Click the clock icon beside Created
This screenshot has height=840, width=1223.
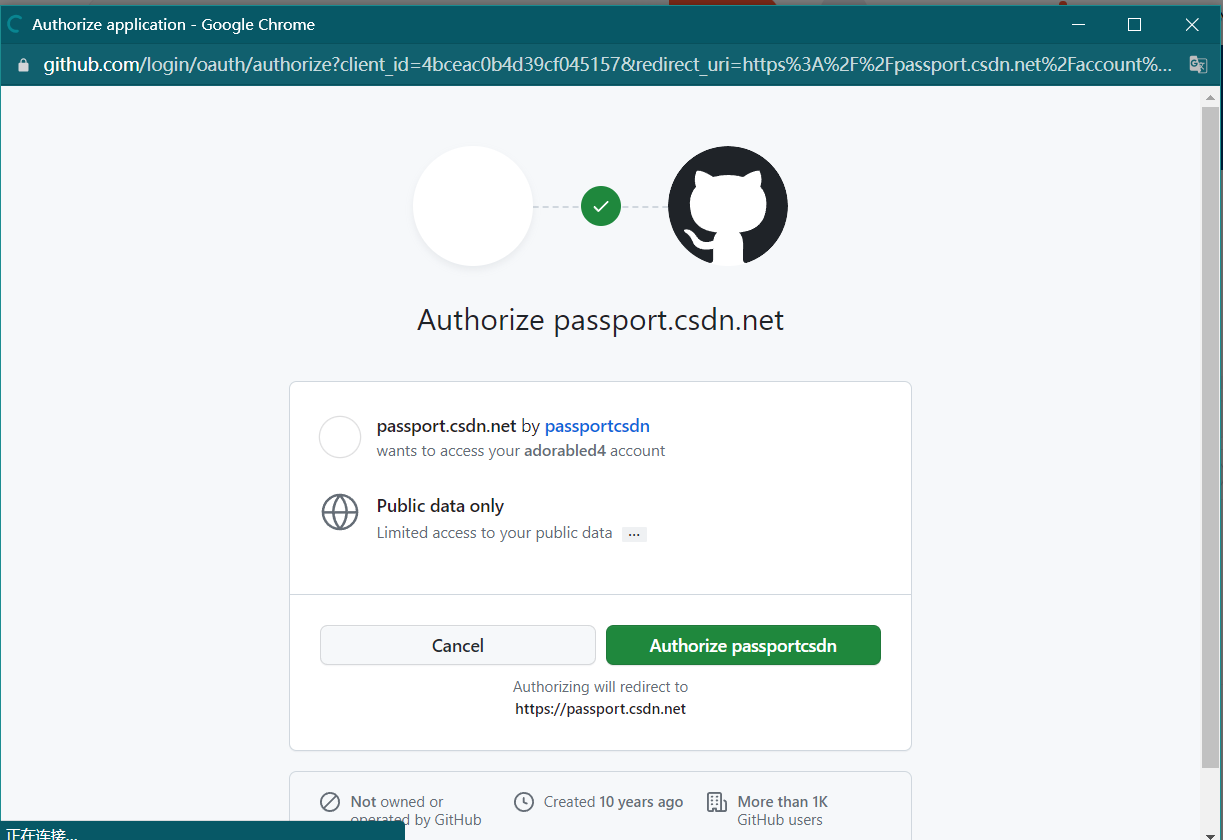click(523, 802)
